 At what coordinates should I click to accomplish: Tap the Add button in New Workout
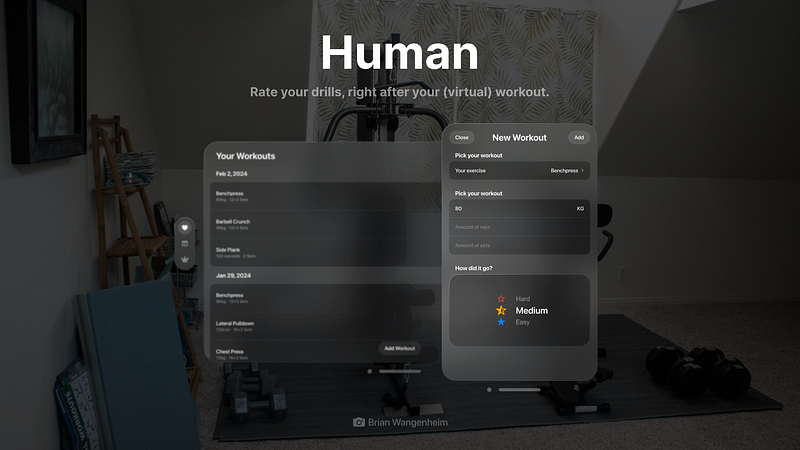click(x=579, y=137)
